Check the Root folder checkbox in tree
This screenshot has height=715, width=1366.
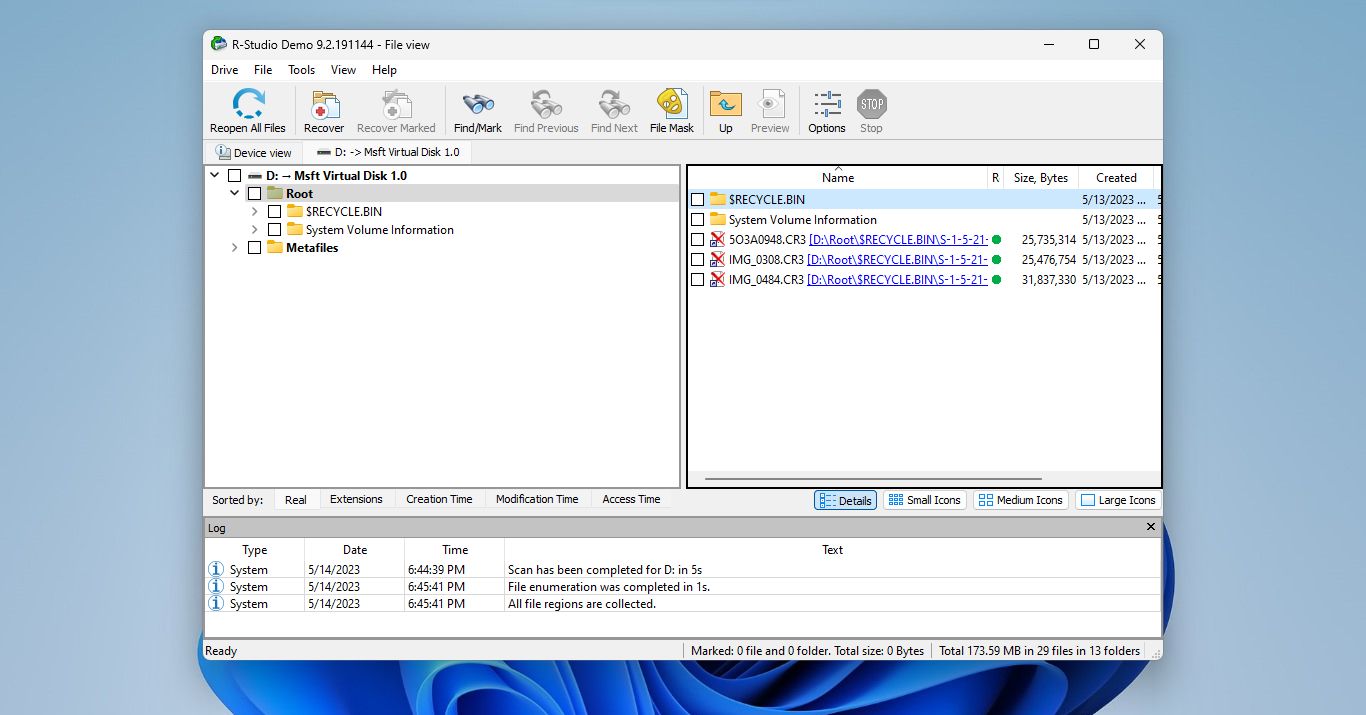point(254,194)
